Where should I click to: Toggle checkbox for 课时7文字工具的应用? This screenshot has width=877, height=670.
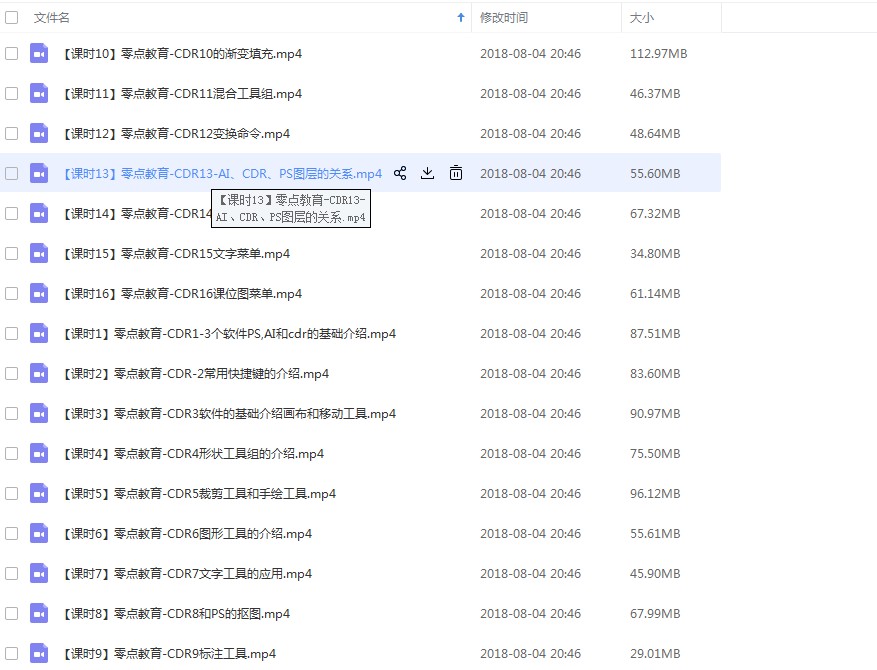click(12, 573)
